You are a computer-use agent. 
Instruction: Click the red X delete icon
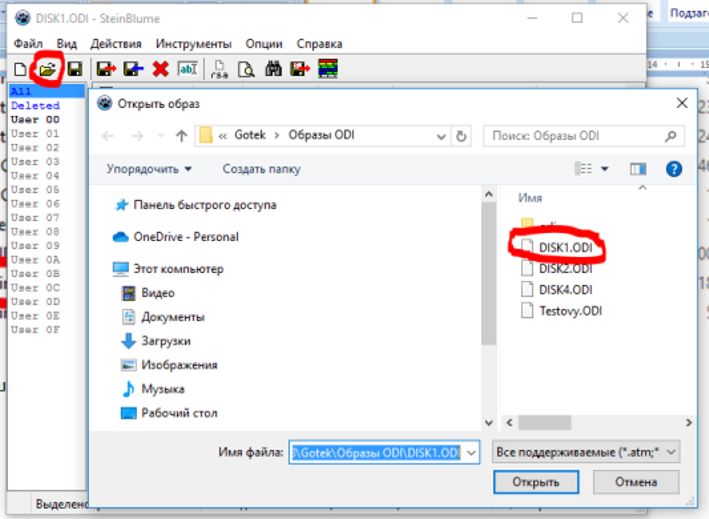click(161, 69)
